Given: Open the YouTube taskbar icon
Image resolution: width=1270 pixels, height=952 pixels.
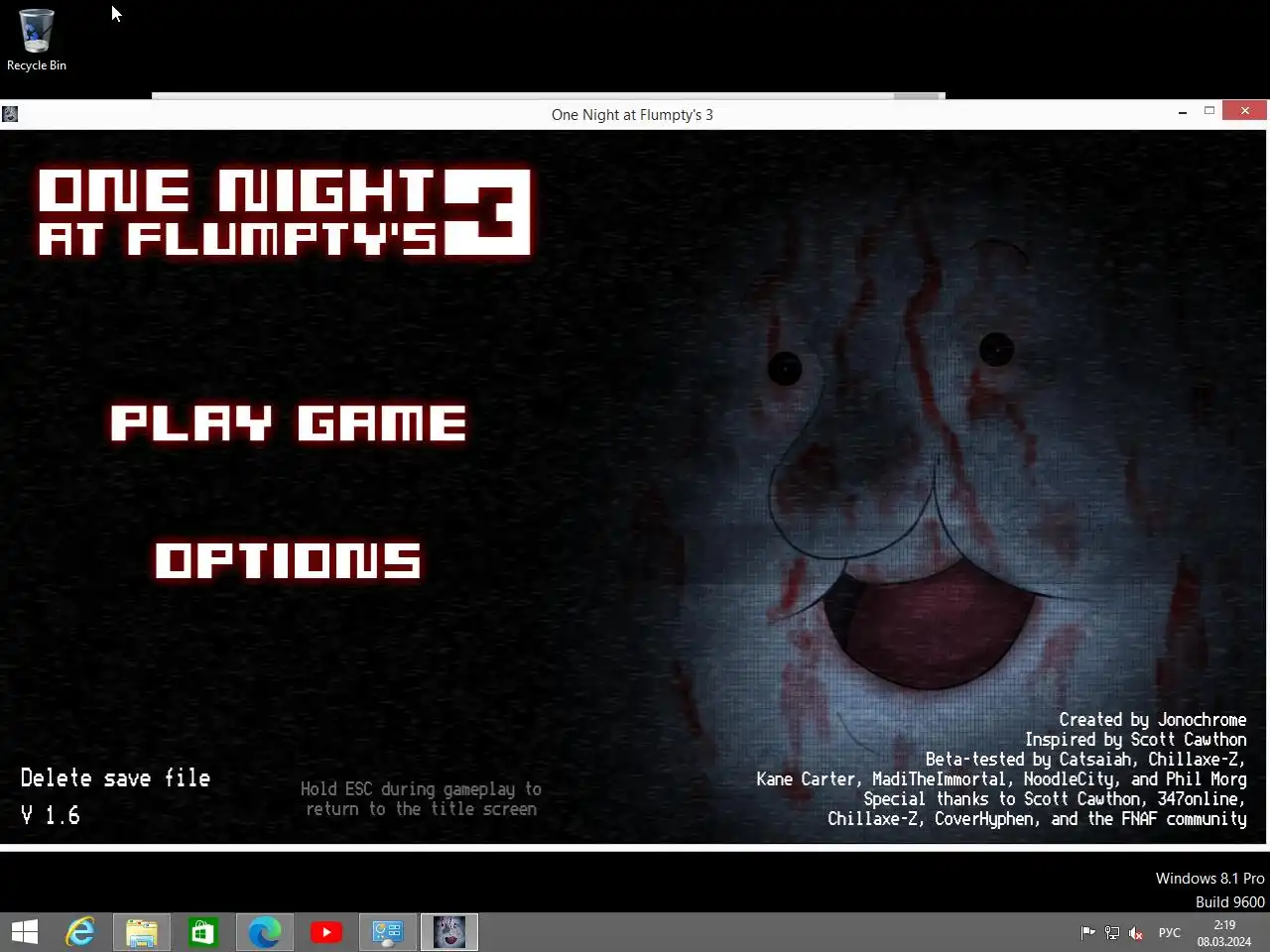Looking at the screenshot, I should [x=326, y=932].
